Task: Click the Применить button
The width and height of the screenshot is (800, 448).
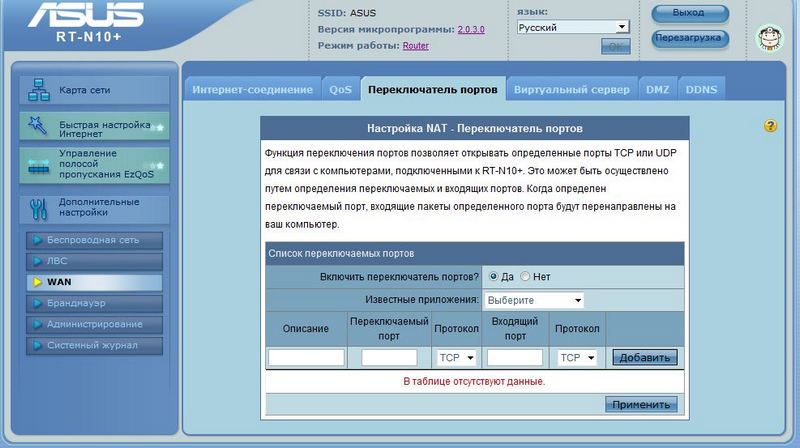Action: 641,405
